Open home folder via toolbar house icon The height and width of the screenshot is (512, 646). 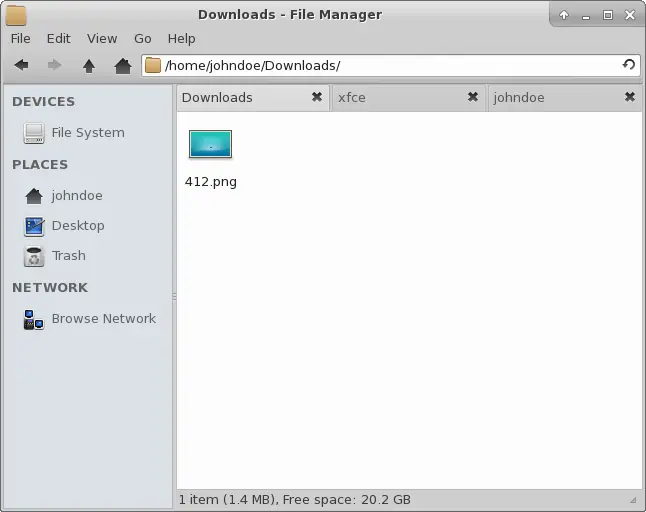coord(123,65)
